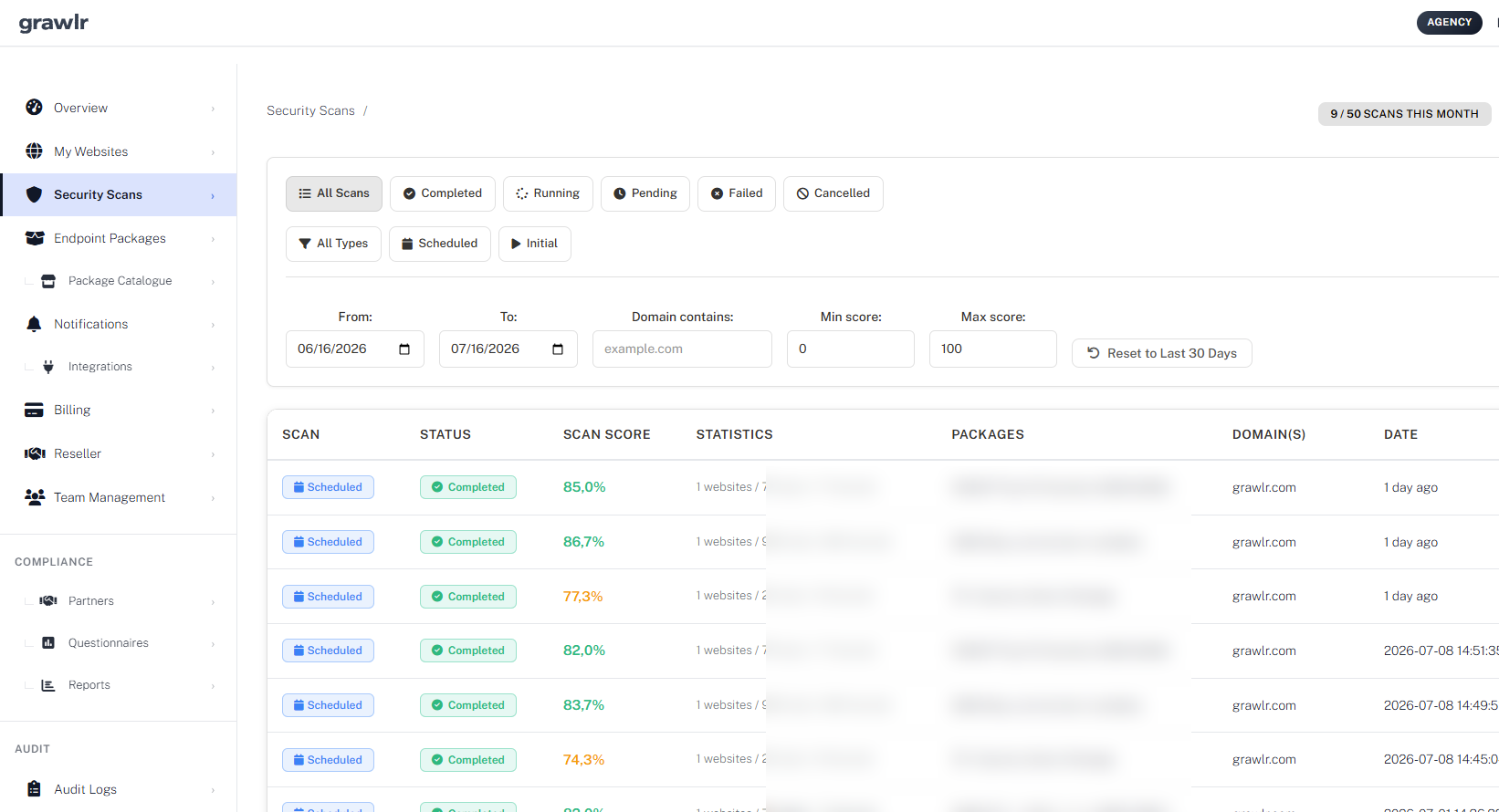This screenshot has height=812, width=1499.
Task: Click the Security Scans shield icon
Action: tap(34, 194)
